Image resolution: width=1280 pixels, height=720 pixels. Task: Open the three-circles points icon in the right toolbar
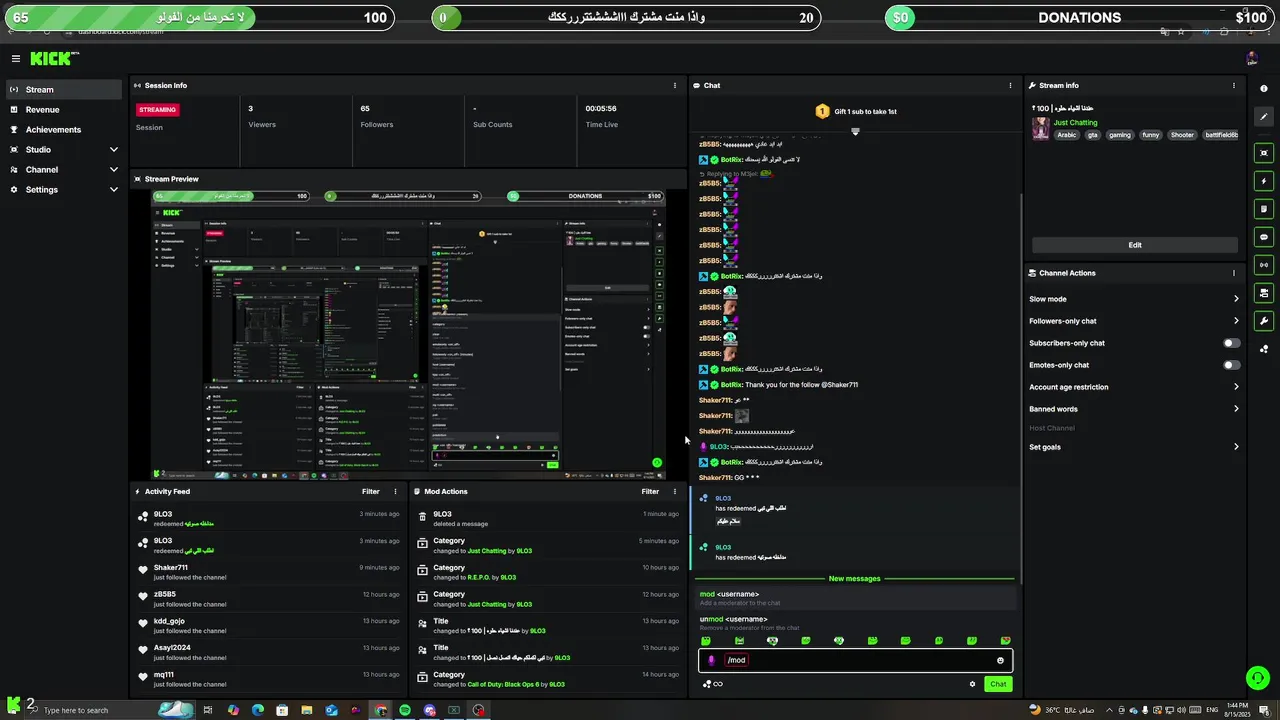coord(1264,349)
